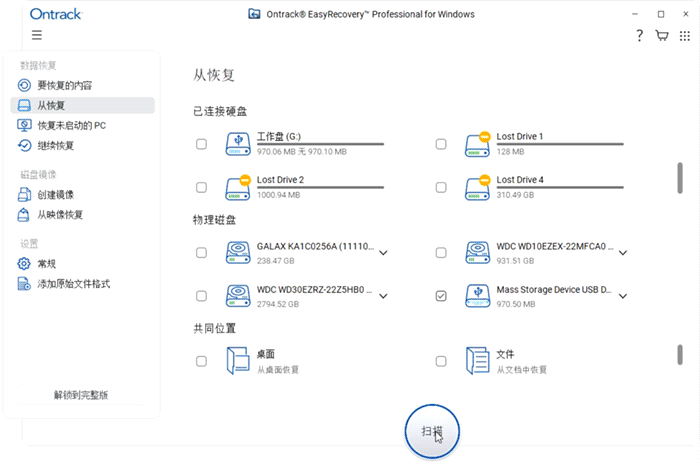This screenshot has height=464, width=700.
Task: Click the WDC WD30EZRZ disk icon
Action: click(238, 296)
